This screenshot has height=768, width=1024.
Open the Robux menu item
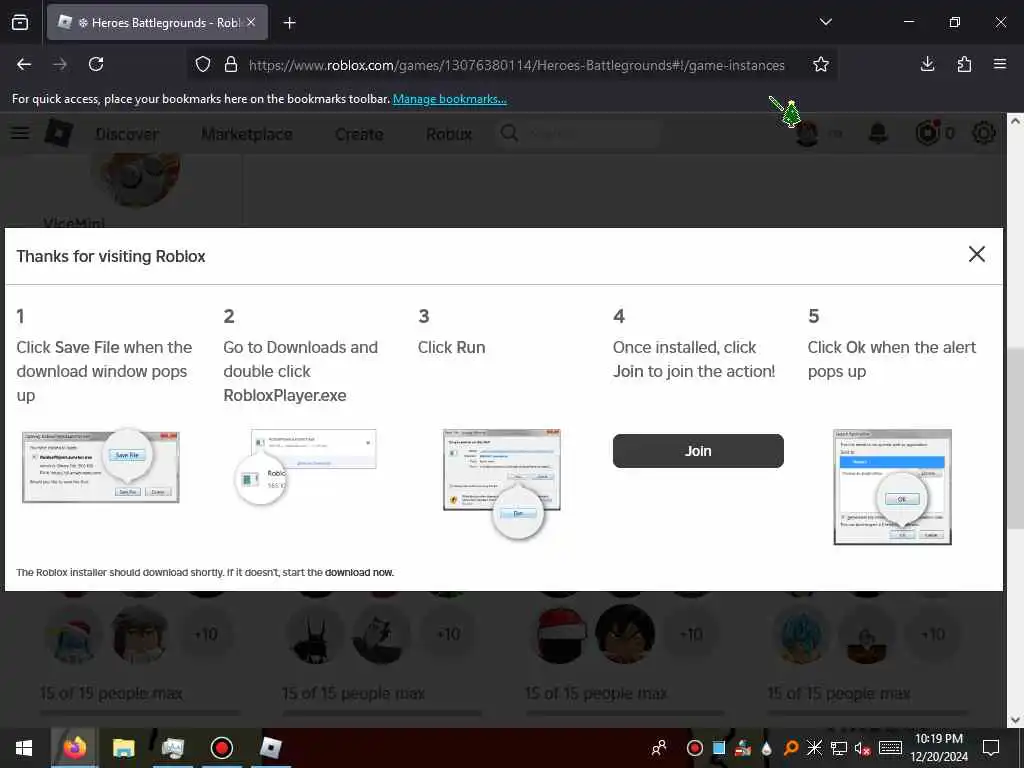coord(449,135)
